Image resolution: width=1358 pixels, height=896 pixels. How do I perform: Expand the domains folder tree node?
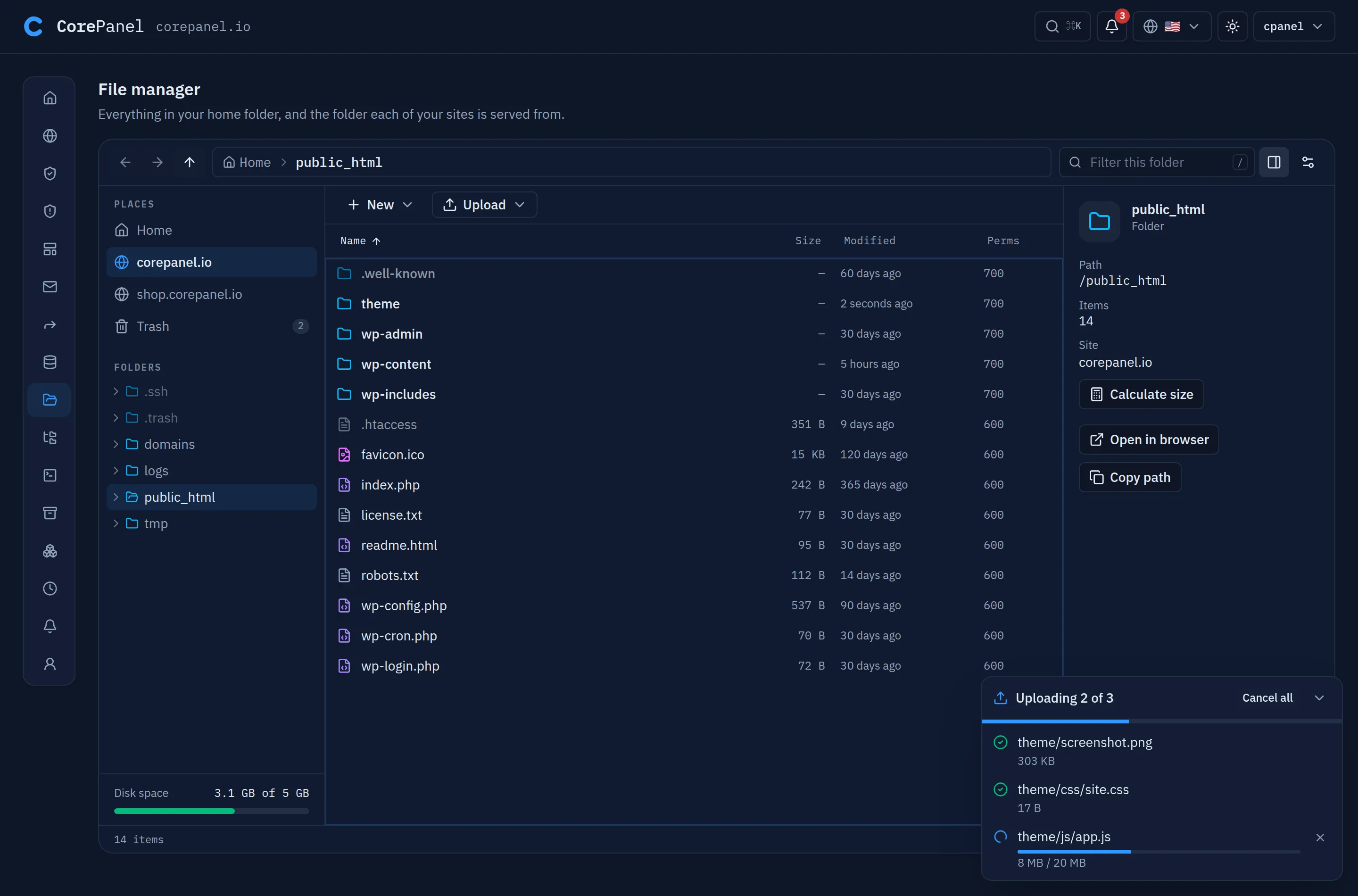[x=116, y=444]
